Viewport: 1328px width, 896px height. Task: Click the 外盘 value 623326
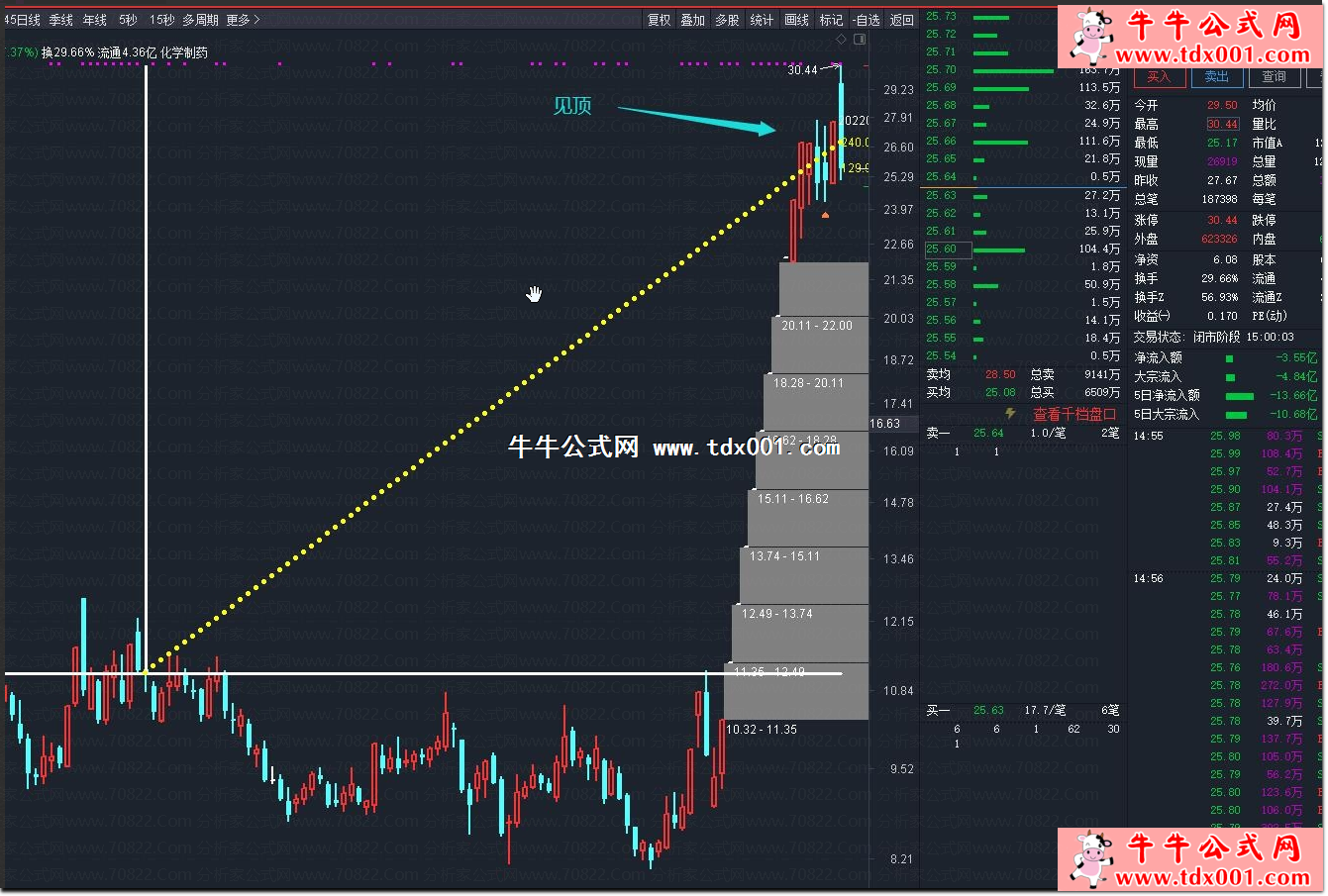click(1219, 239)
